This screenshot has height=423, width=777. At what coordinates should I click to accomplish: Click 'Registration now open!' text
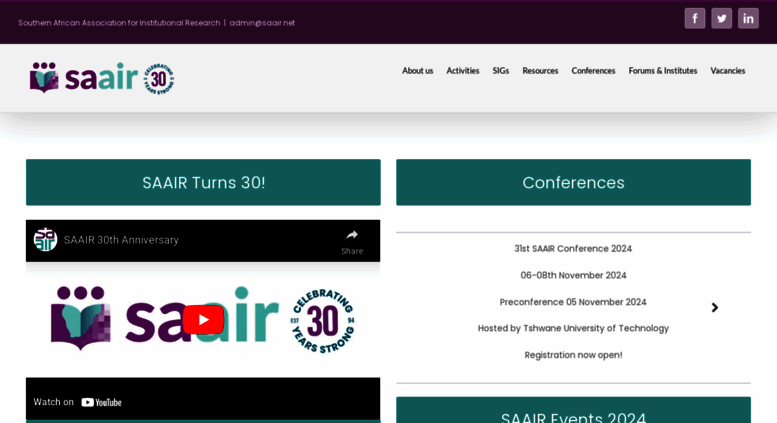[573, 355]
